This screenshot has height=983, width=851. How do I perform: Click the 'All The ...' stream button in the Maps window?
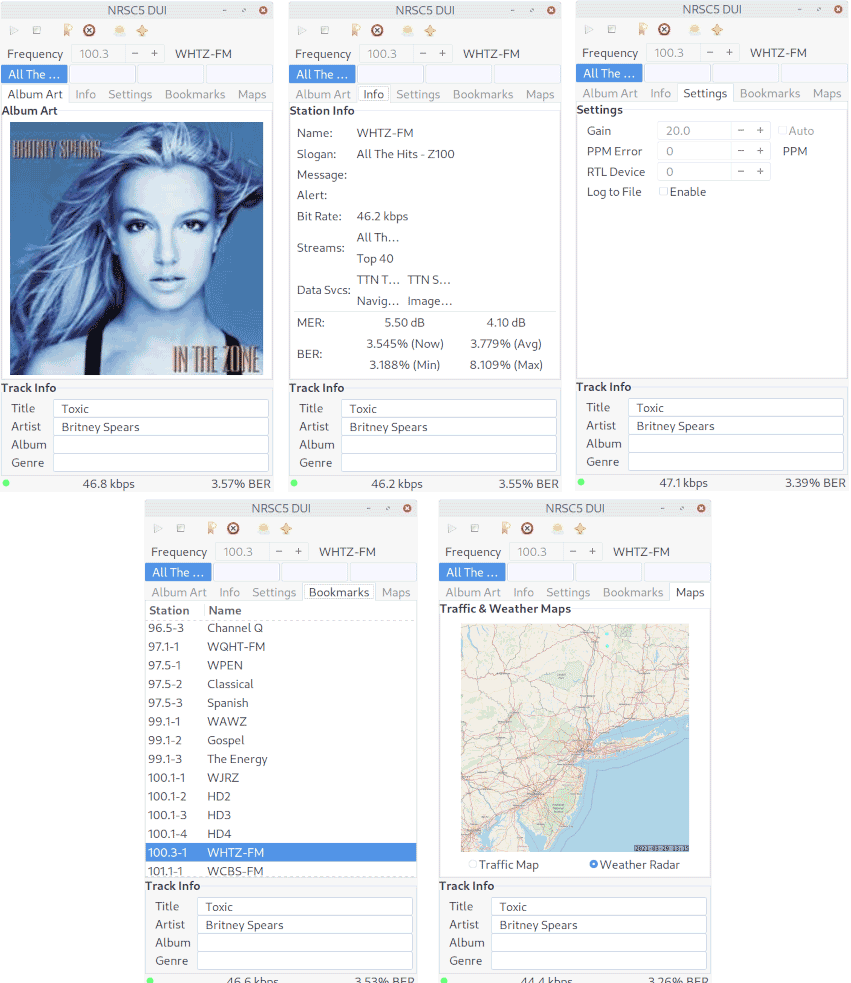point(472,572)
